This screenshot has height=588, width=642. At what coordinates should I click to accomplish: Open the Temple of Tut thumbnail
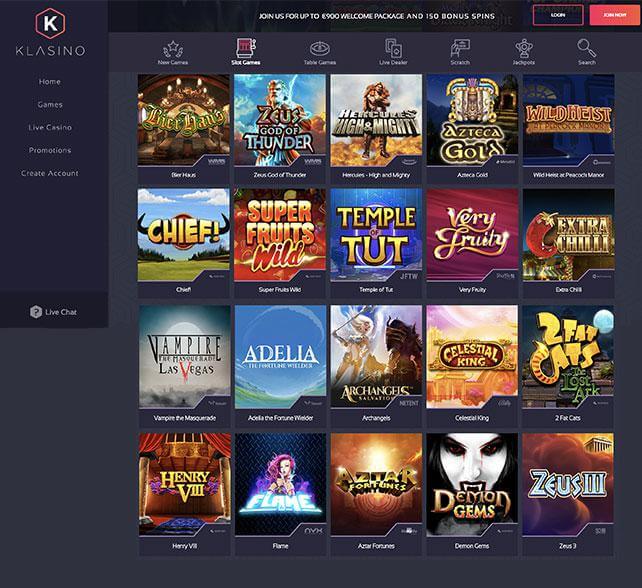(x=376, y=235)
